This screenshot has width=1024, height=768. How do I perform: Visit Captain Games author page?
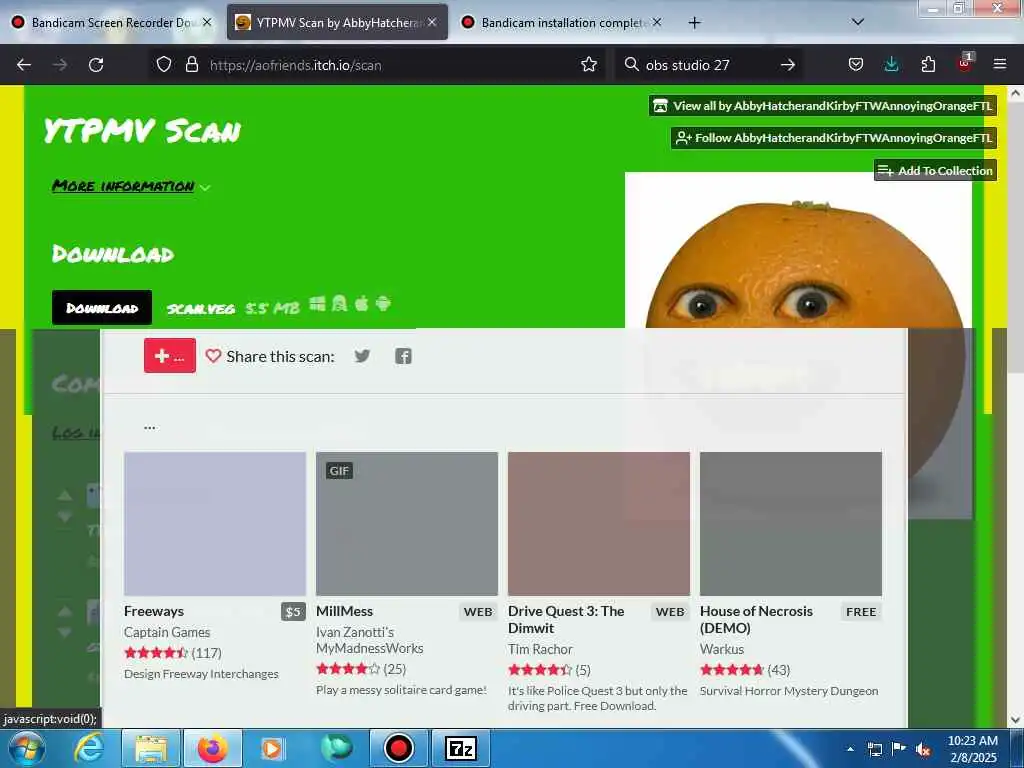point(167,632)
